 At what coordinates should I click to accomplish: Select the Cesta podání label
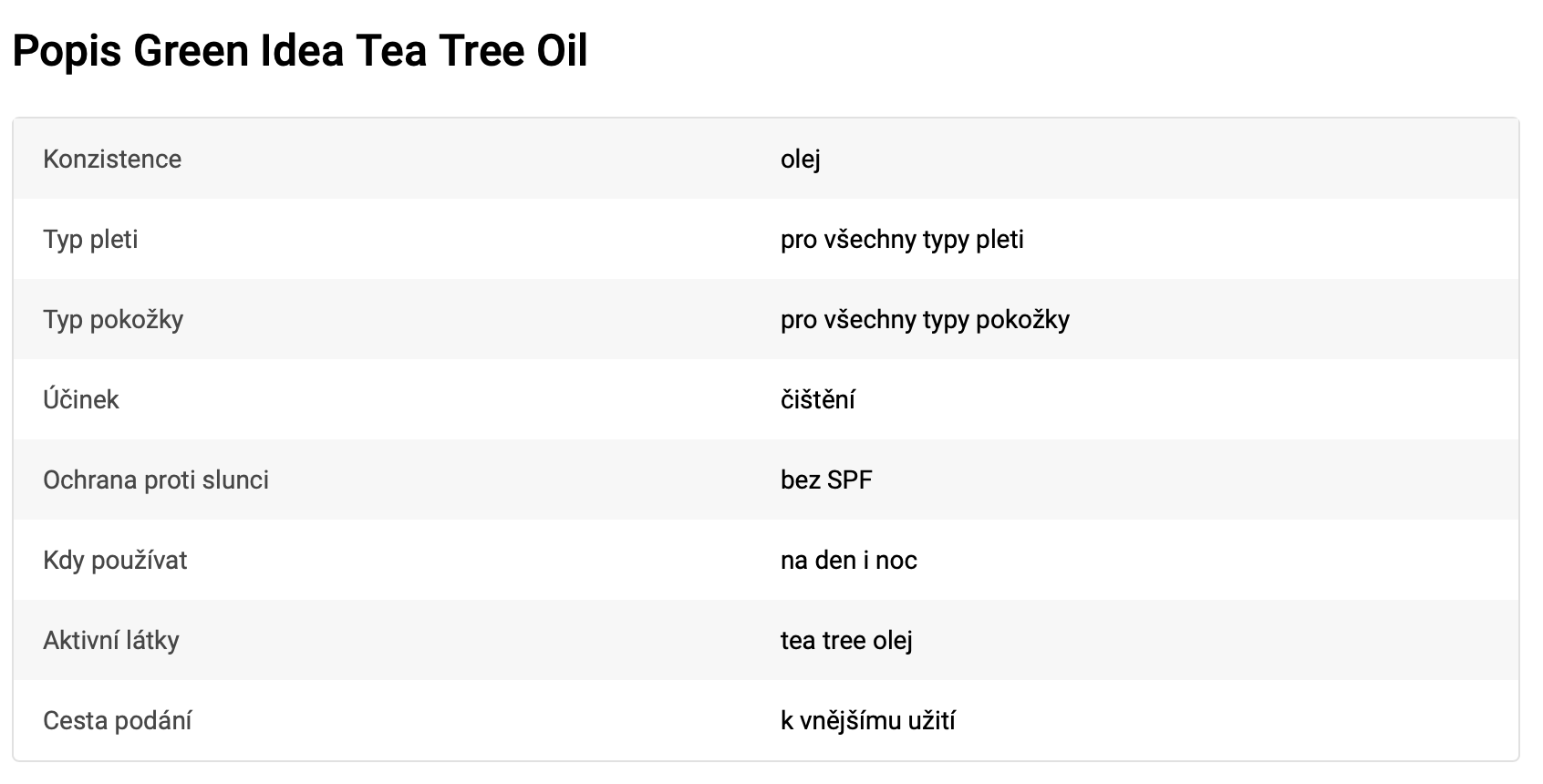[x=118, y=720]
